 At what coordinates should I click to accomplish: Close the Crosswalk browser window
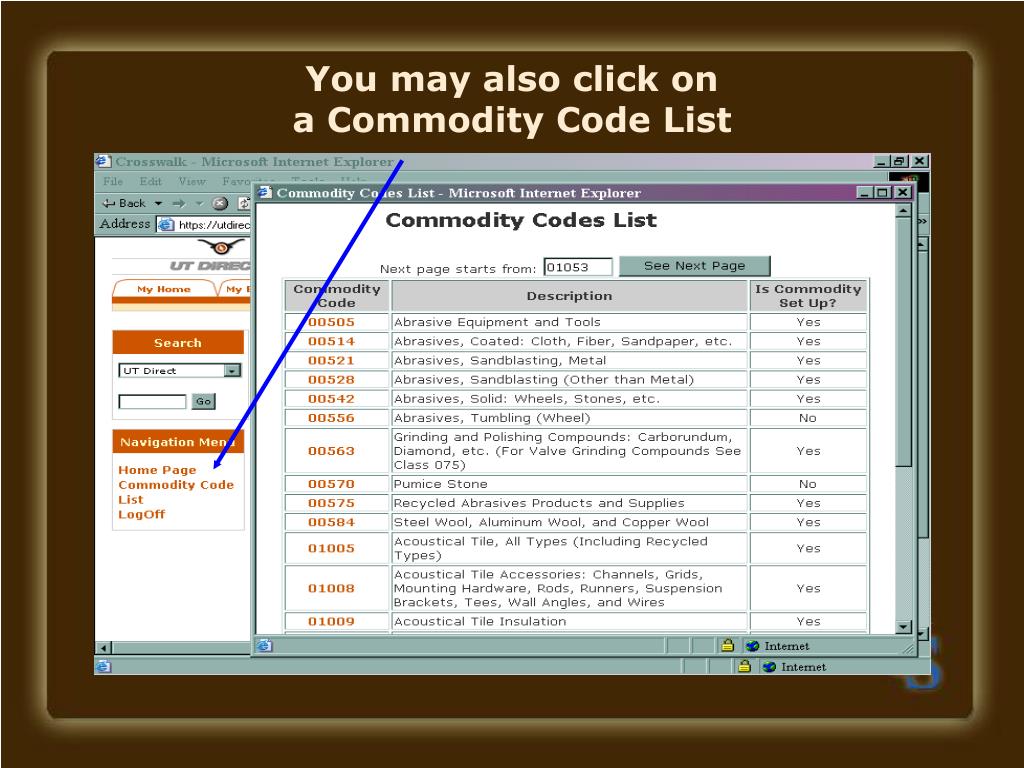click(x=920, y=161)
